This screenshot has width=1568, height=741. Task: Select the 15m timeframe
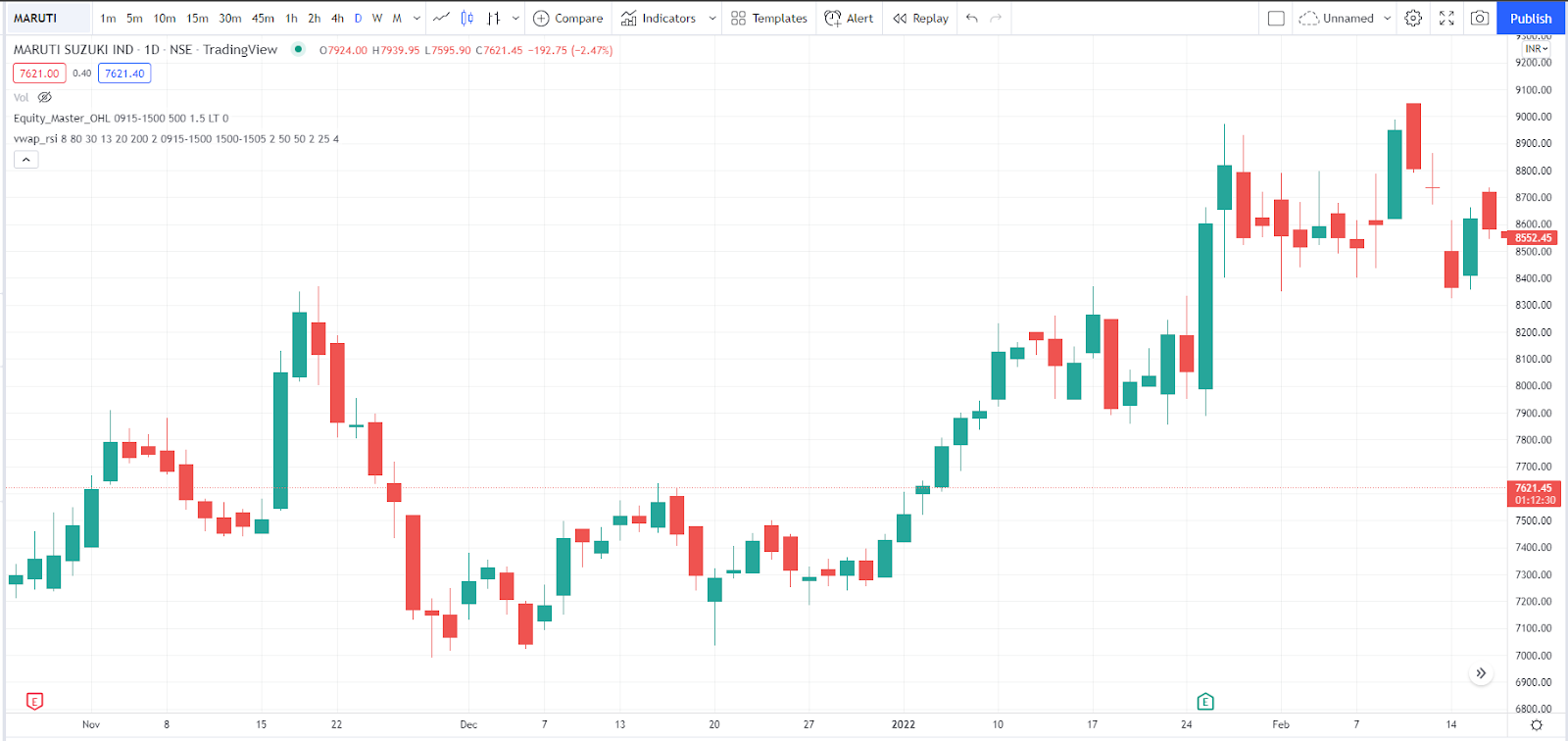coord(197,18)
